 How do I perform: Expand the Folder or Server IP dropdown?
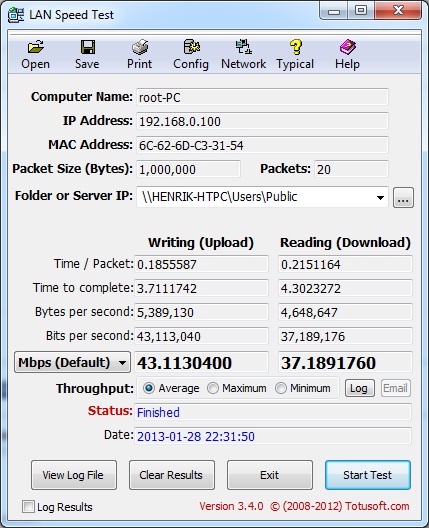tap(380, 198)
